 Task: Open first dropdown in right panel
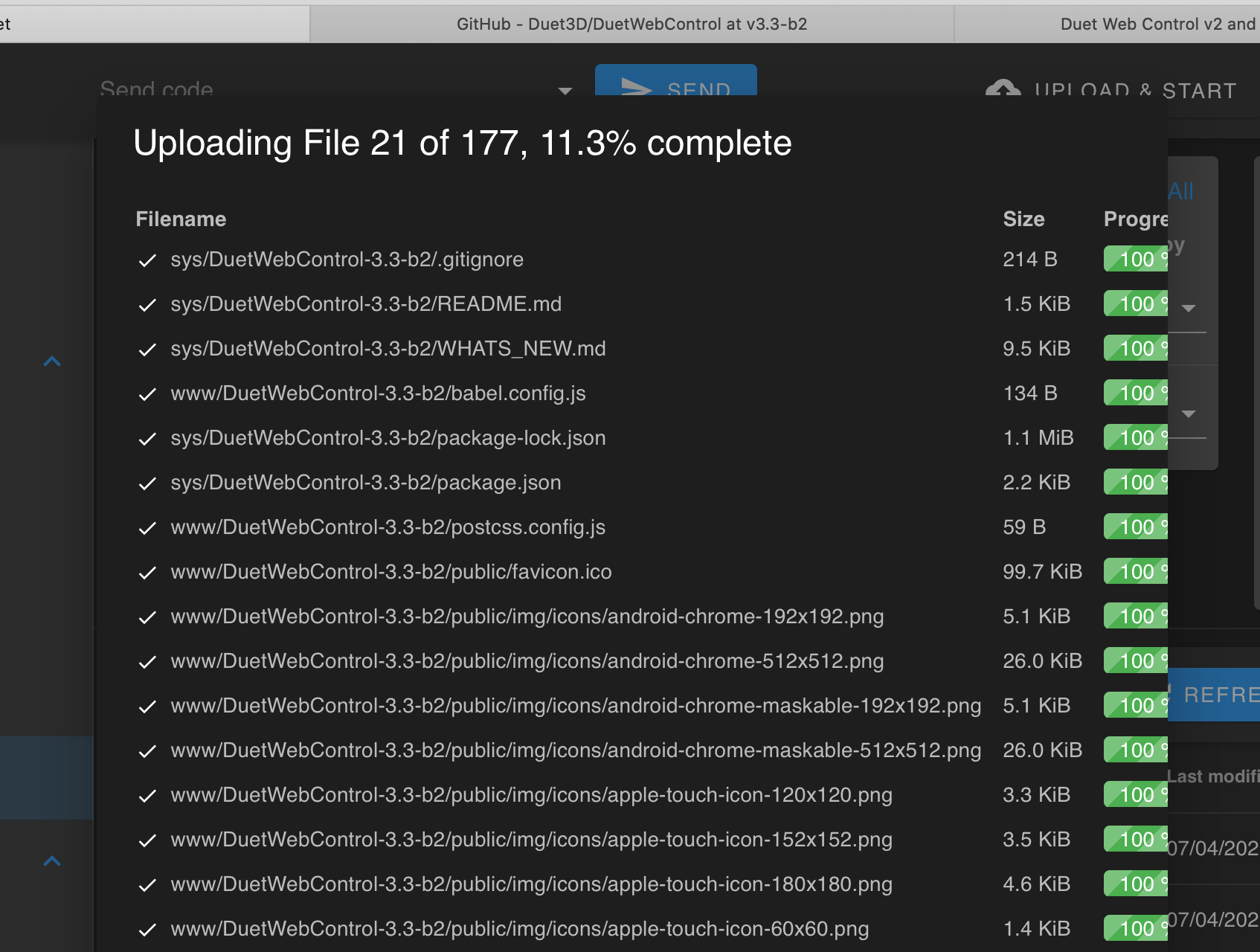pos(1189,308)
